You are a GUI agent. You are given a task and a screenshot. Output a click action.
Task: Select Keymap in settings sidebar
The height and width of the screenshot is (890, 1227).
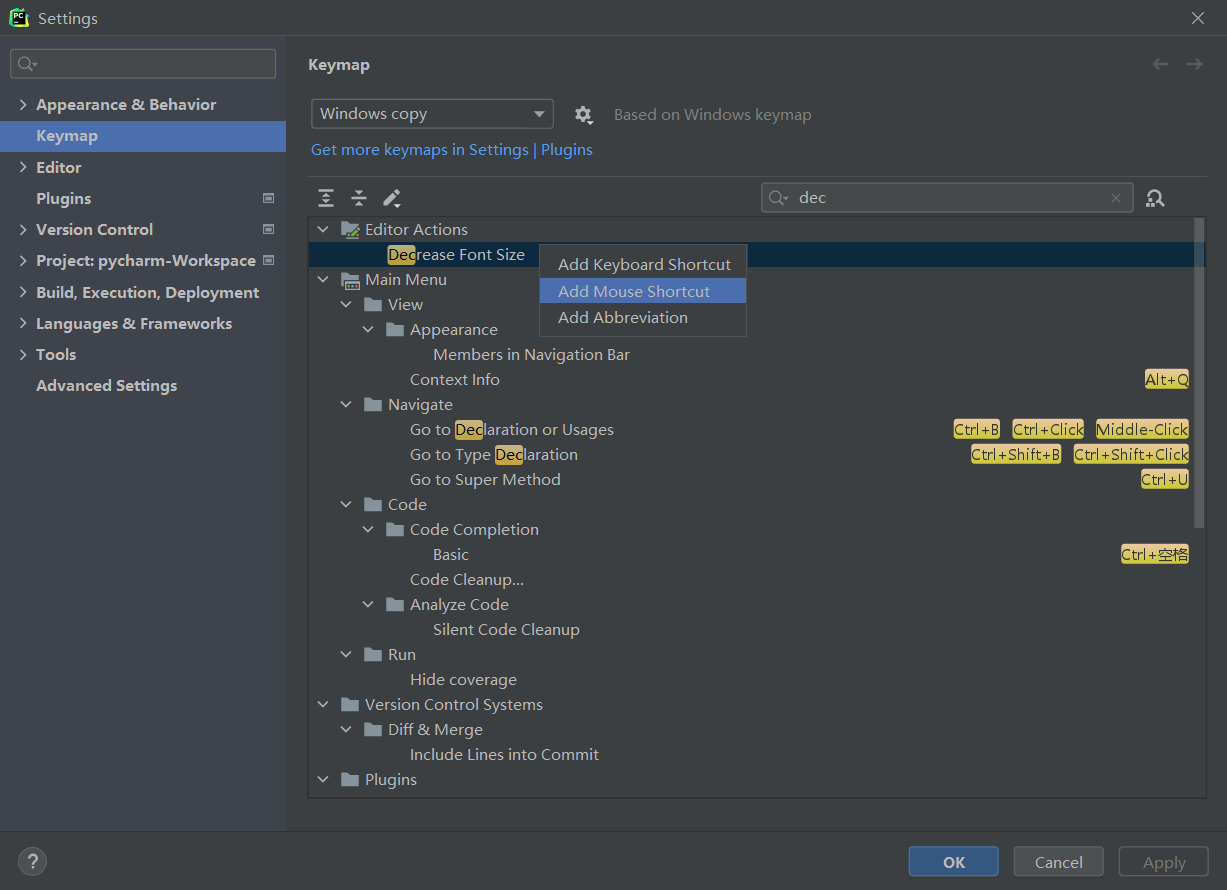143,136
